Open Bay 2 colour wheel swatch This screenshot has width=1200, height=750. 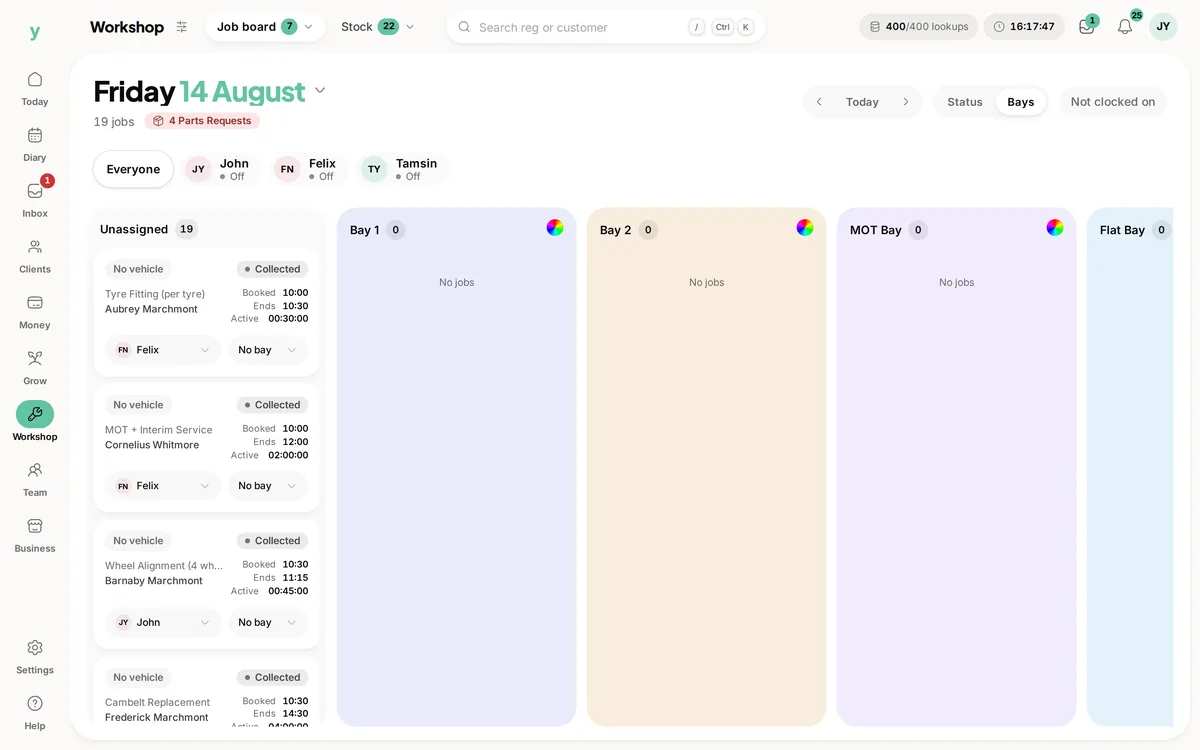(x=805, y=228)
